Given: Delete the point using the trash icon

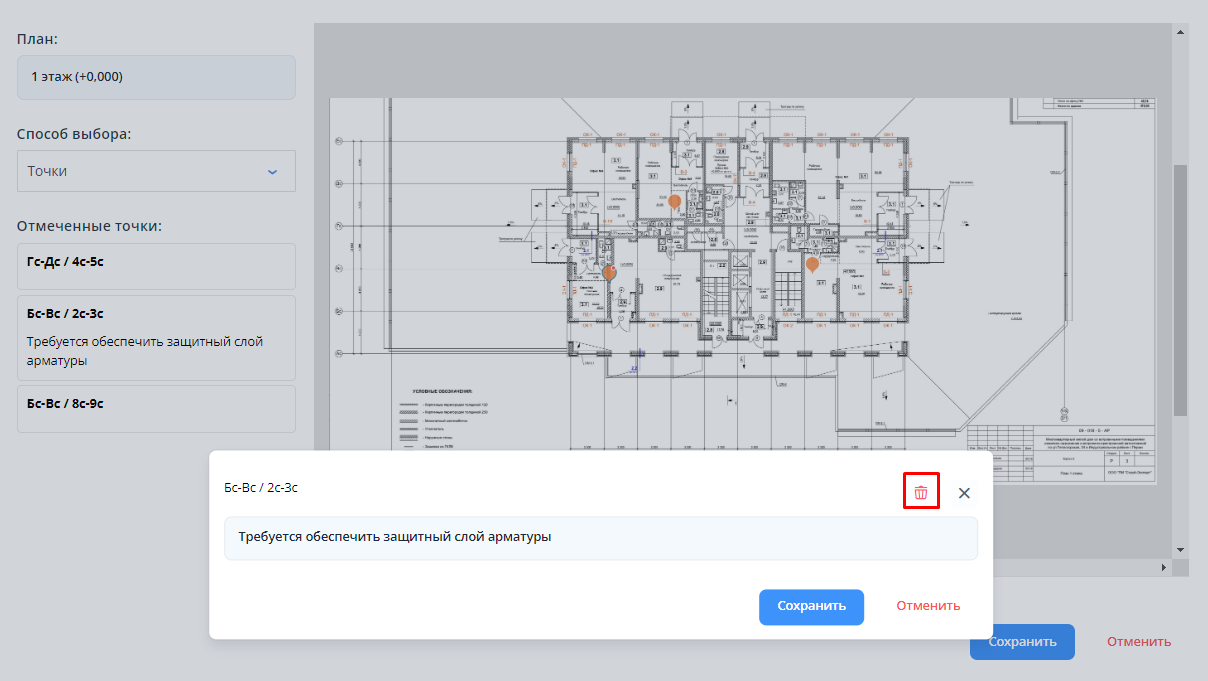Looking at the screenshot, I should point(921,493).
